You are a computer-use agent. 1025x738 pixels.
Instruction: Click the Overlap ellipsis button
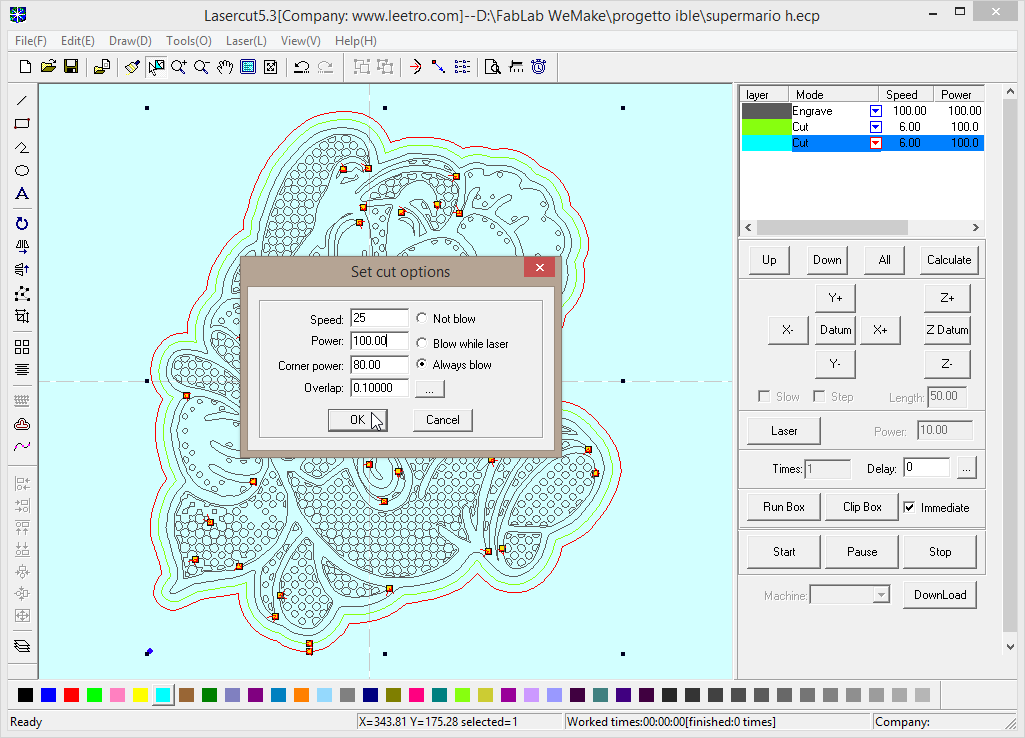point(429,389)
